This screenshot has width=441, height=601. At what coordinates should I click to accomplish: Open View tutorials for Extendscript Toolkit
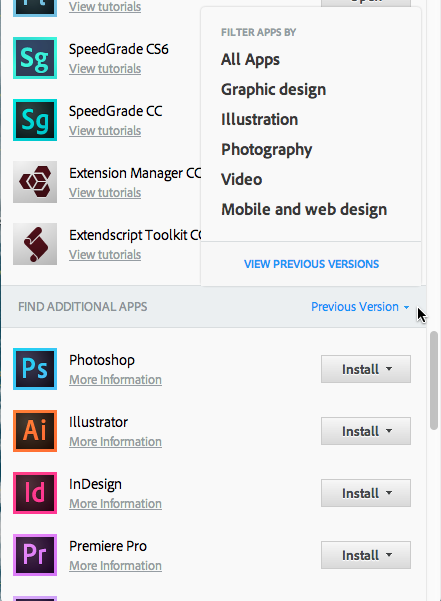click(x=105, y=255)
